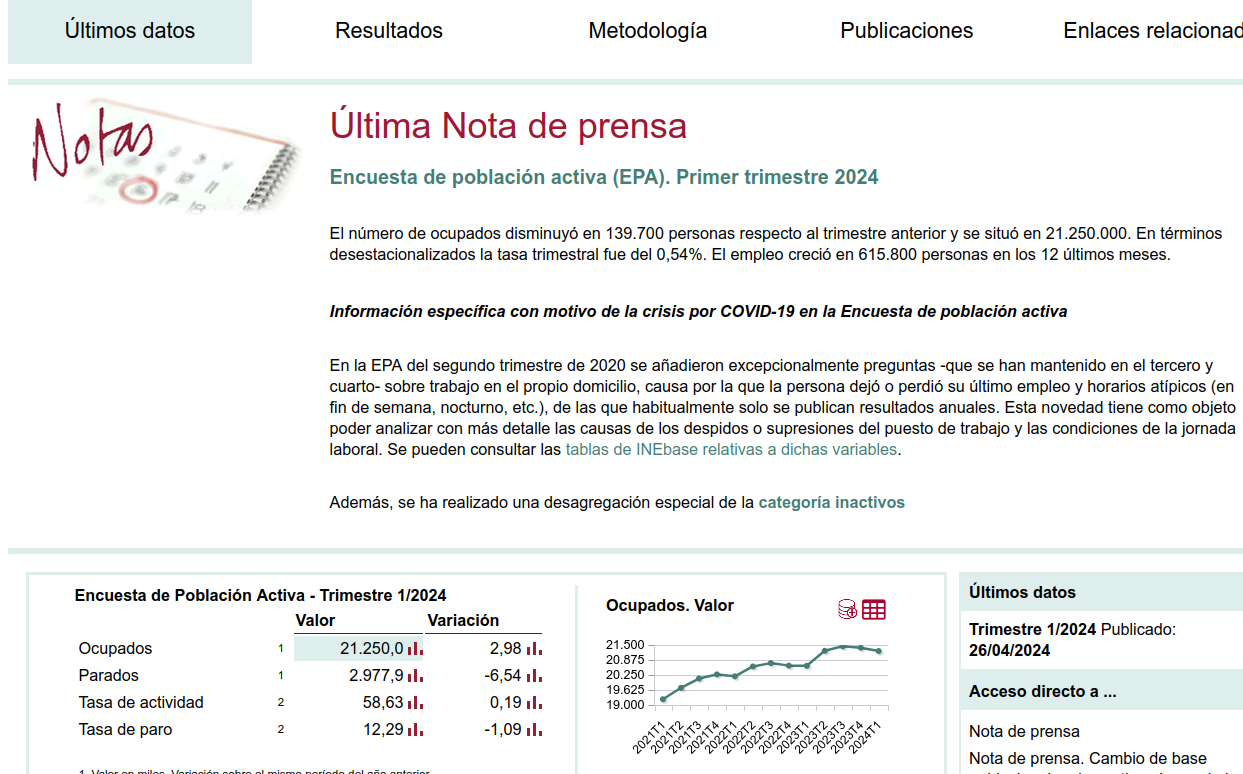Click chart icon next to Ocupados value 21.250,0
This screenshot has width=1243, height=774.
click(x=415, y=649)
